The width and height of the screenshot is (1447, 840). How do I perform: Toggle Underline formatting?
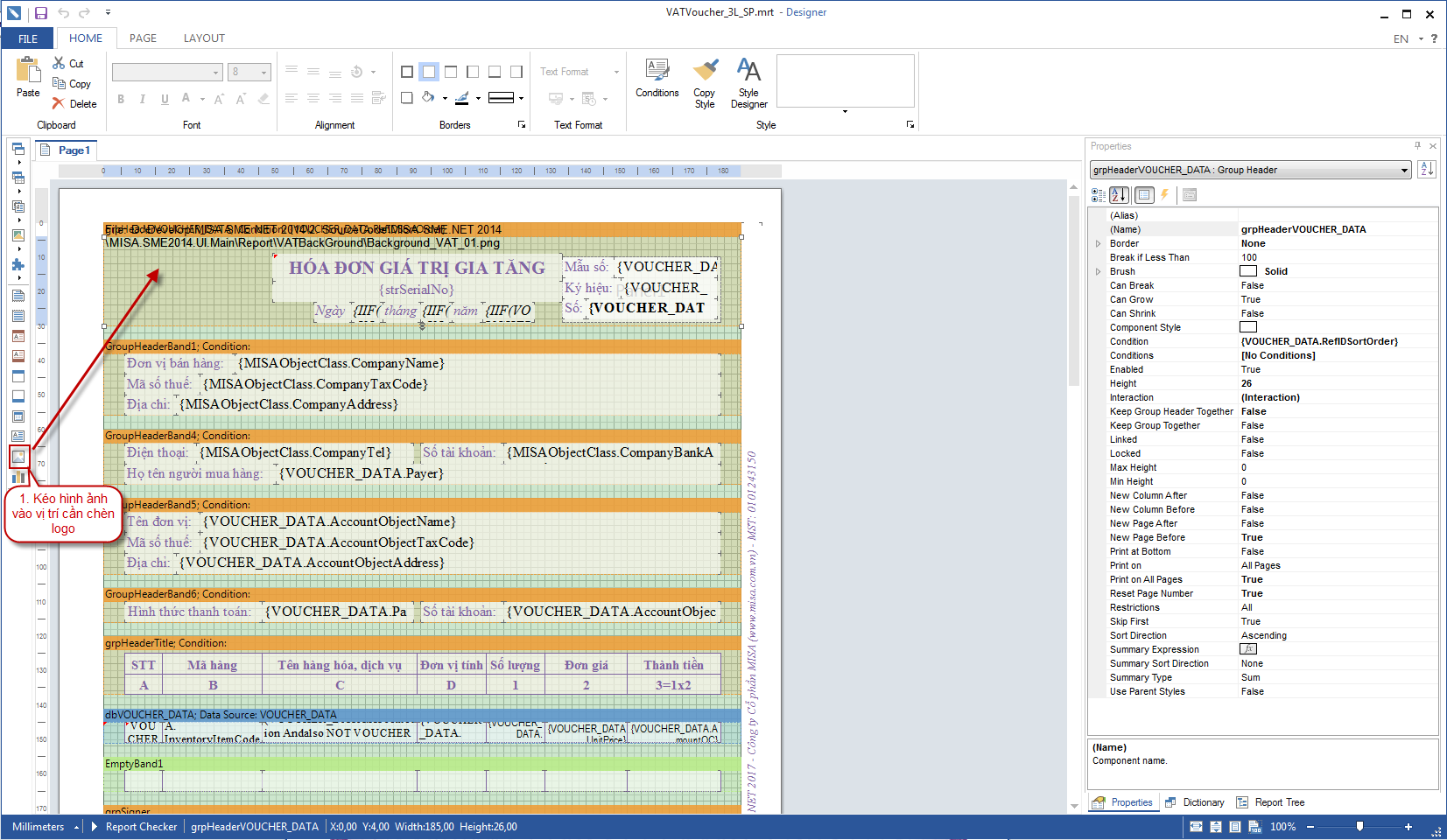tap(165, 99)
